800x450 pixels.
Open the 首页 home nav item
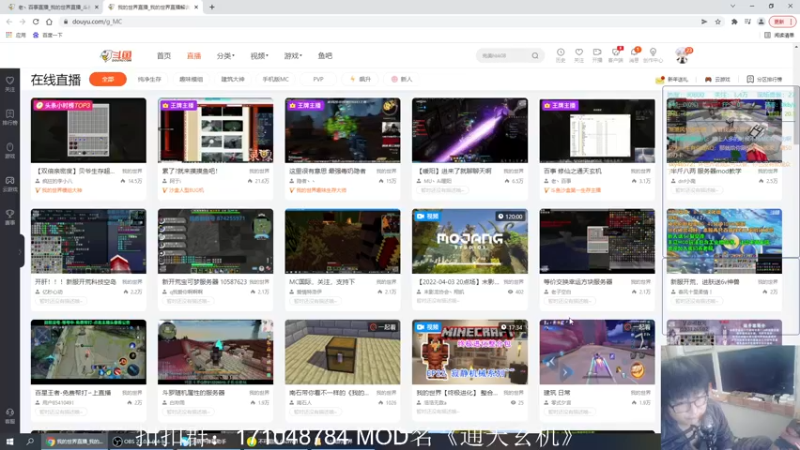pyautogui.click(x=164, y=56)
